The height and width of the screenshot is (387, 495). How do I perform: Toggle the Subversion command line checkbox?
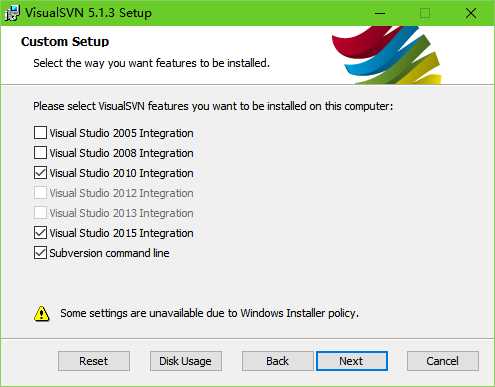(x=40, y=253)
